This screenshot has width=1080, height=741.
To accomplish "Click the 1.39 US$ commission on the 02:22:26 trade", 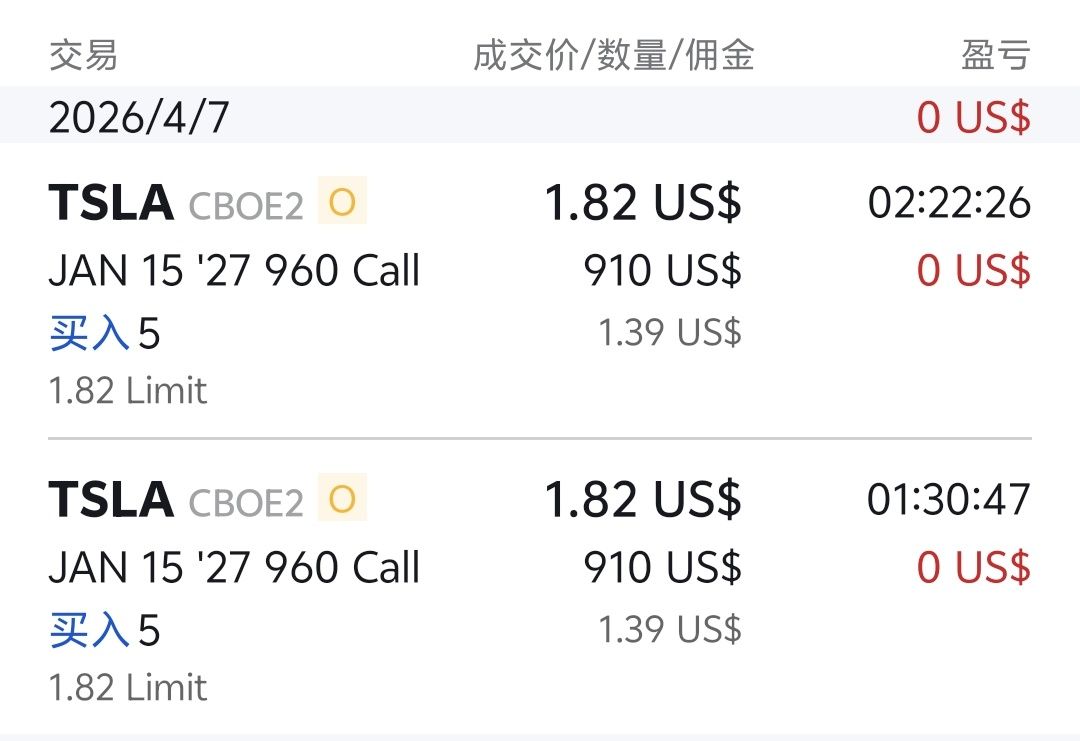I will pyautogui.click(x=669, y=332).
